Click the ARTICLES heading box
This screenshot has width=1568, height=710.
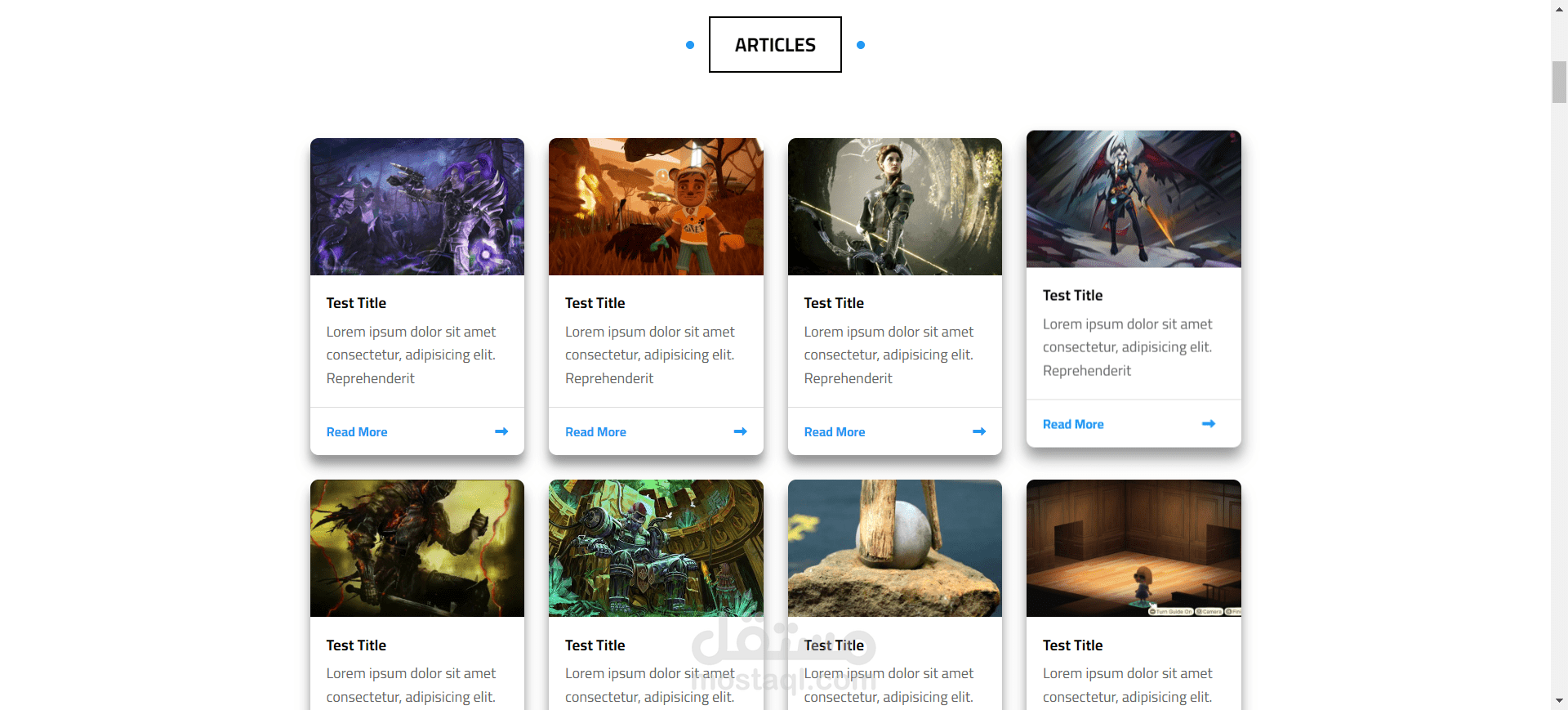775,45
